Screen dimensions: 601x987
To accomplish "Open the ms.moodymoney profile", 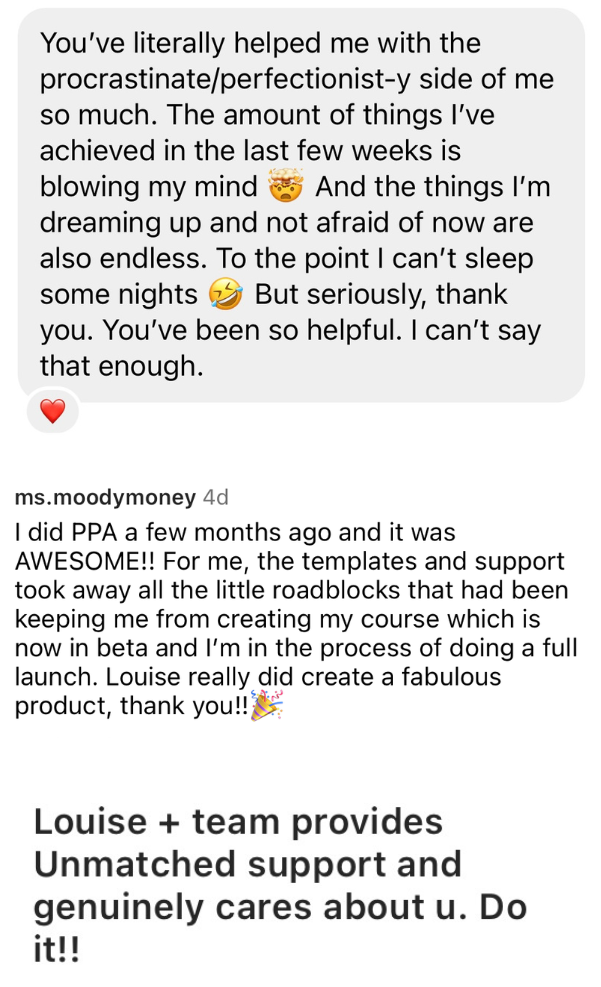I will click(x=105, y=497).
